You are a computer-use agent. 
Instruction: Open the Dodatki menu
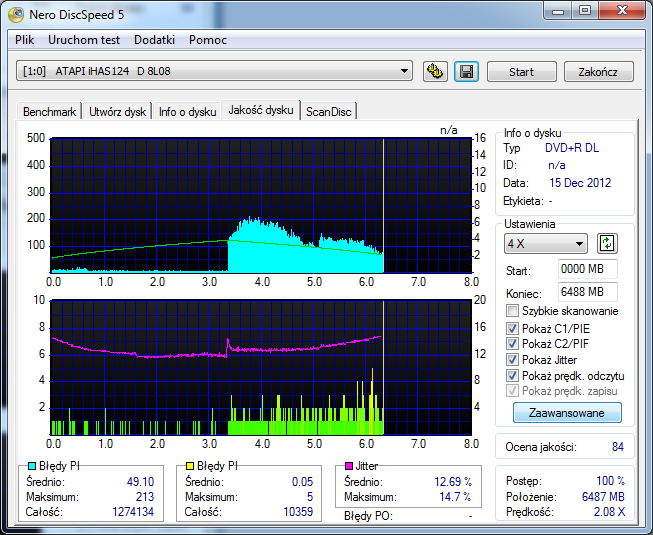155,40
